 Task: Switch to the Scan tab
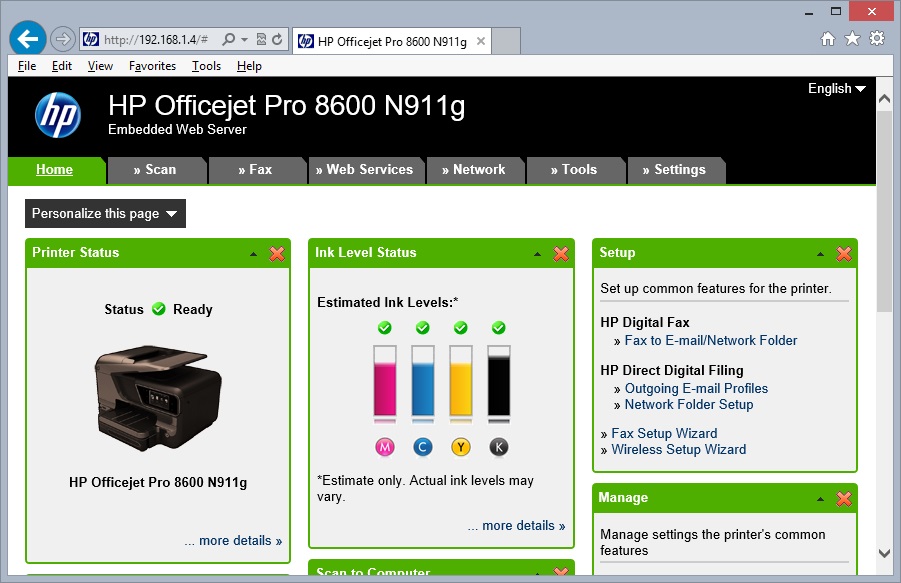point(155,170)
